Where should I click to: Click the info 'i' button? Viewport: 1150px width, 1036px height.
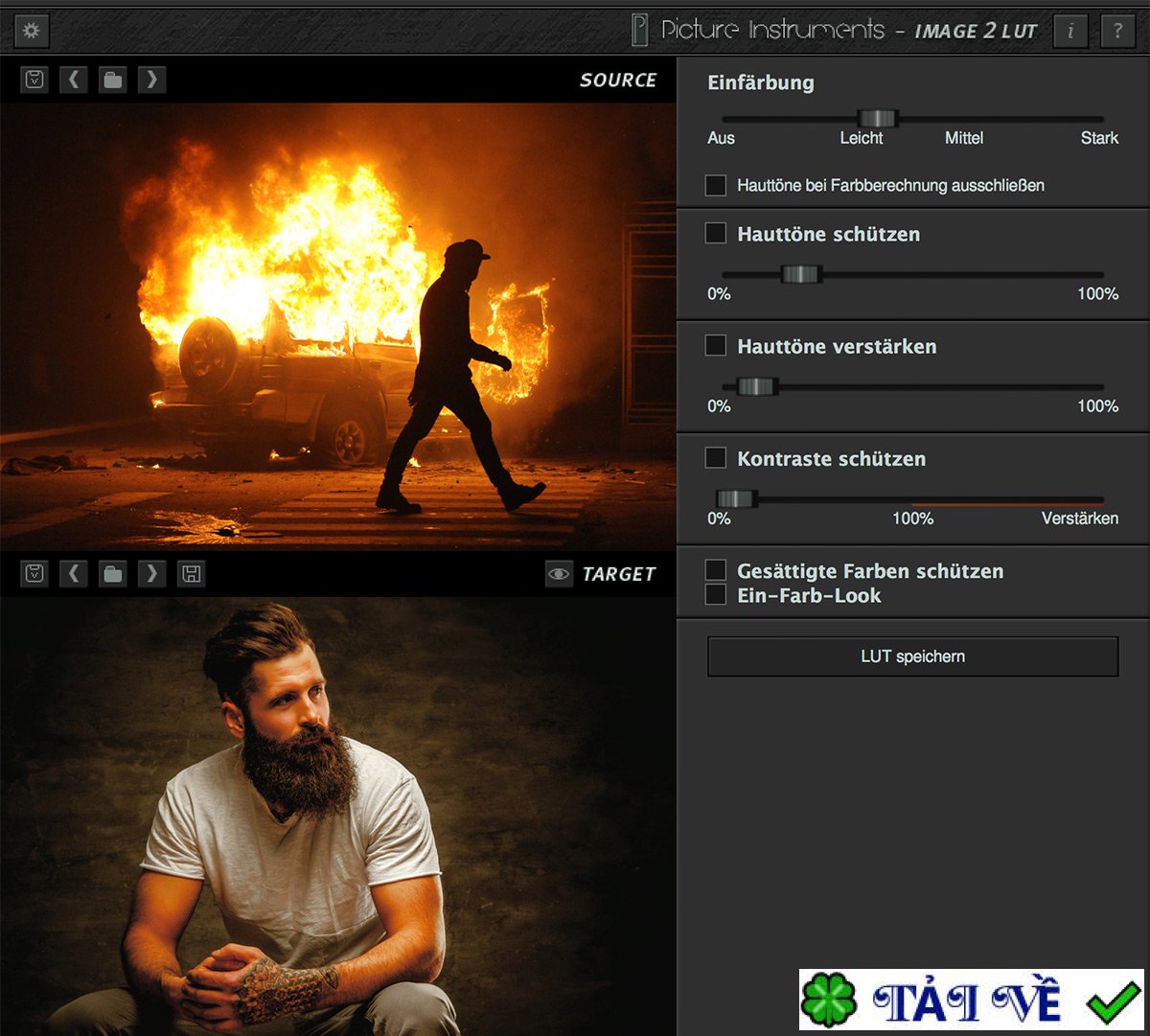(x=1070, y=31)
